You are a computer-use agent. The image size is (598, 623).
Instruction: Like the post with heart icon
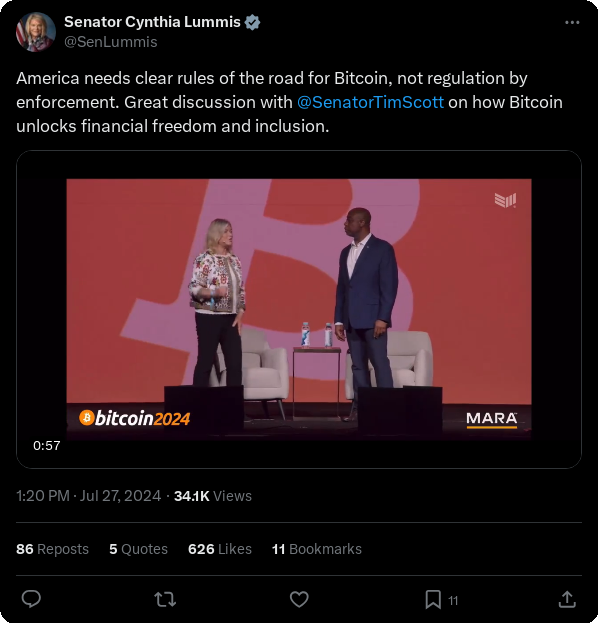[299, 599]
